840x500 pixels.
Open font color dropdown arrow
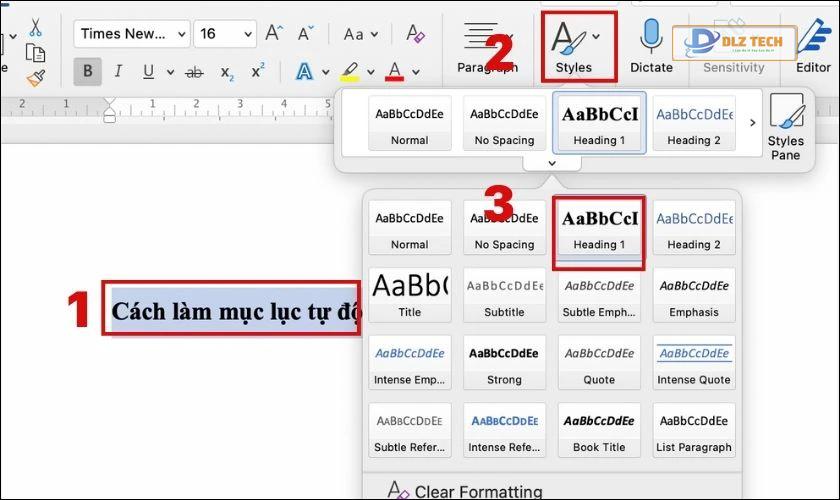point(416,72)
